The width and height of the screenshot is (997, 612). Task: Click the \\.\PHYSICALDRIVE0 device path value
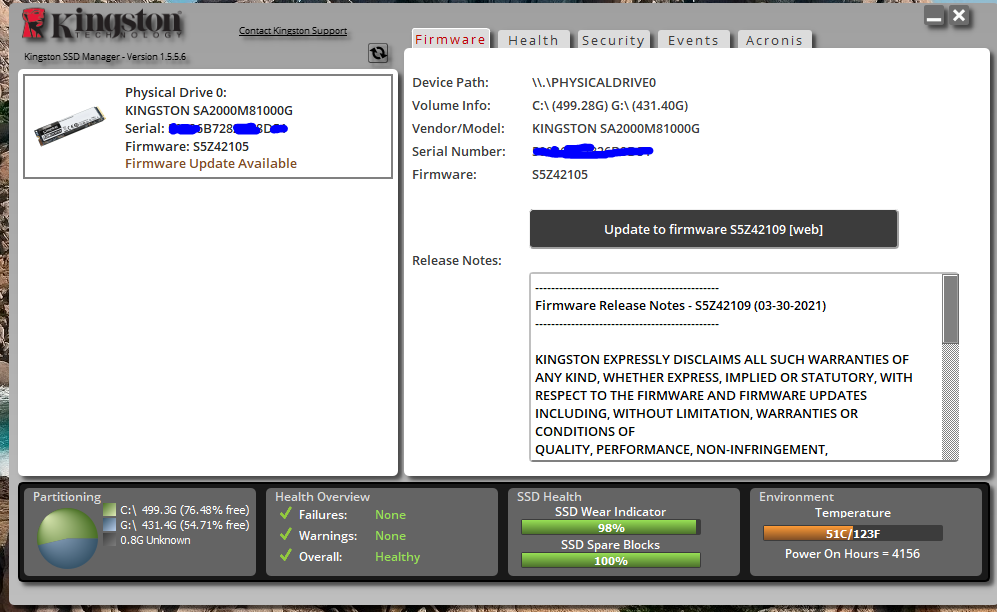594,83
